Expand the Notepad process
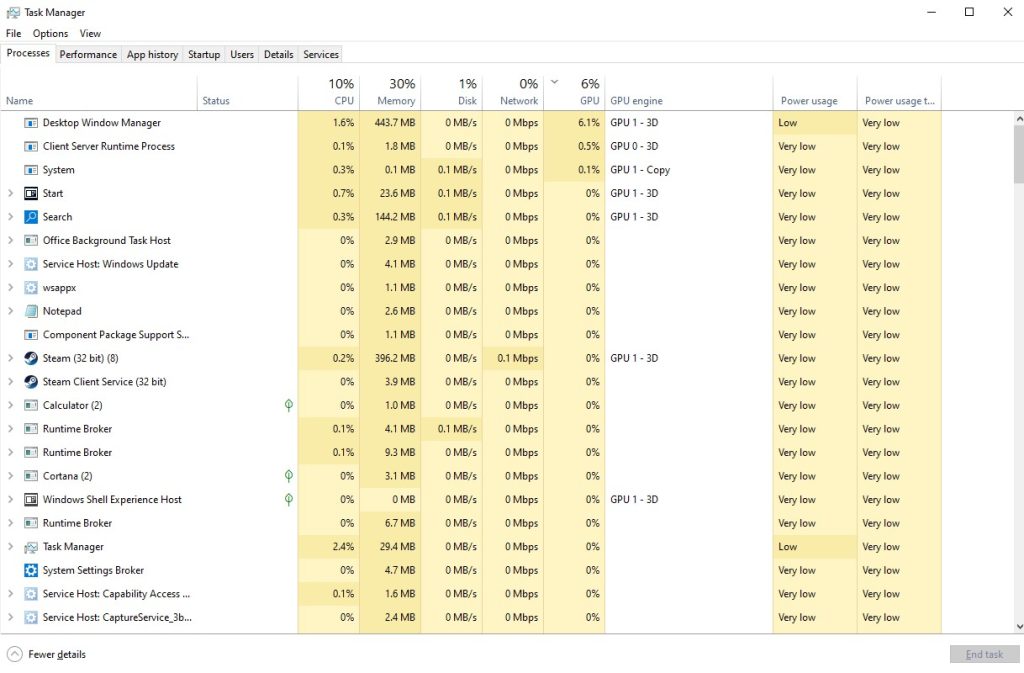This screenshot has width=1024, height=673. (x=10, y=311)
